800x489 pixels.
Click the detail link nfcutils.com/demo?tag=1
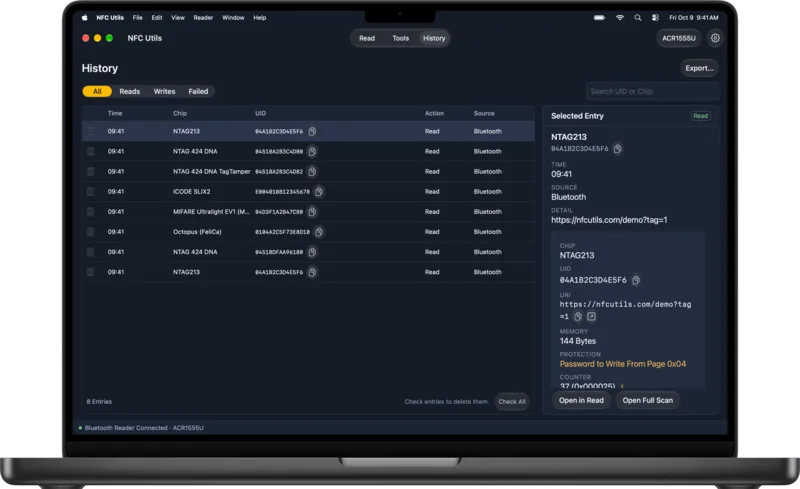pos(609,220)
